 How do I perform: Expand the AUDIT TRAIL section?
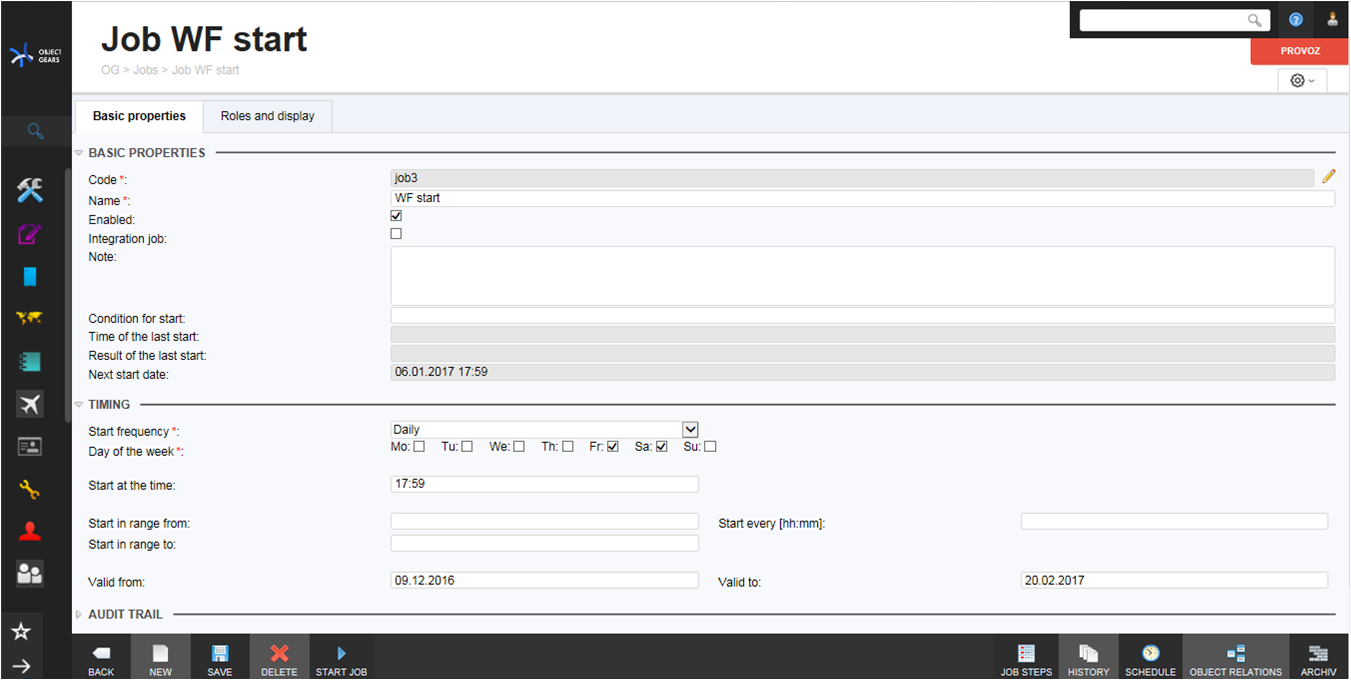[x=79, y=614]
